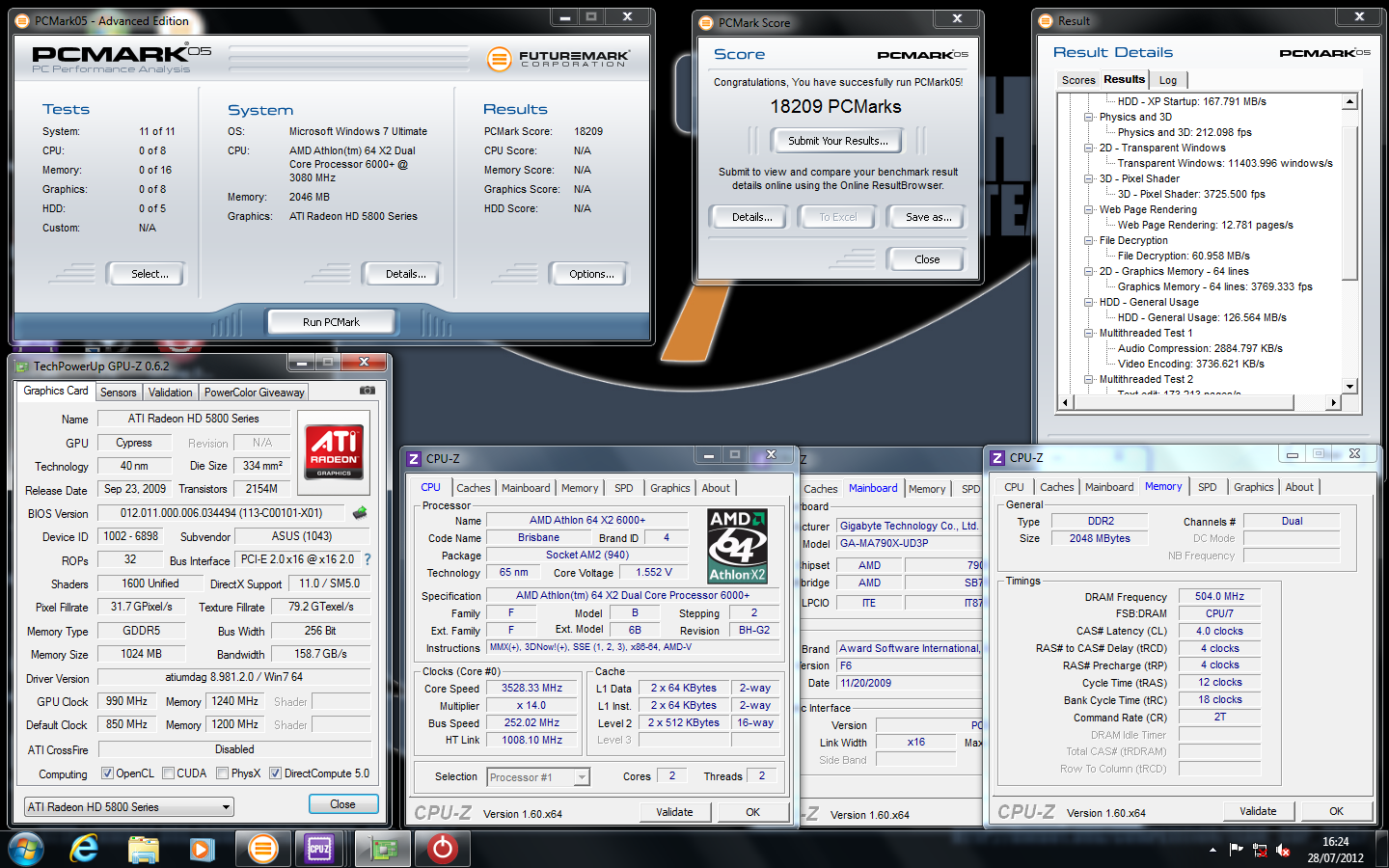Click the PCMark05 Advanced Edition title icon
Viewport: 1389px width, 868px height.
coord(23,20)
